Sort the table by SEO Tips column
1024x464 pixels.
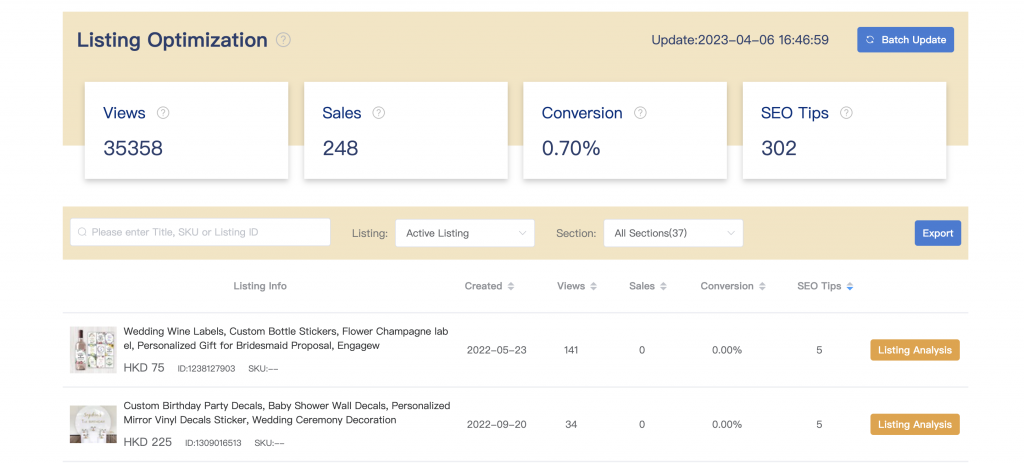pyautogui.click(x=850, y=286)
